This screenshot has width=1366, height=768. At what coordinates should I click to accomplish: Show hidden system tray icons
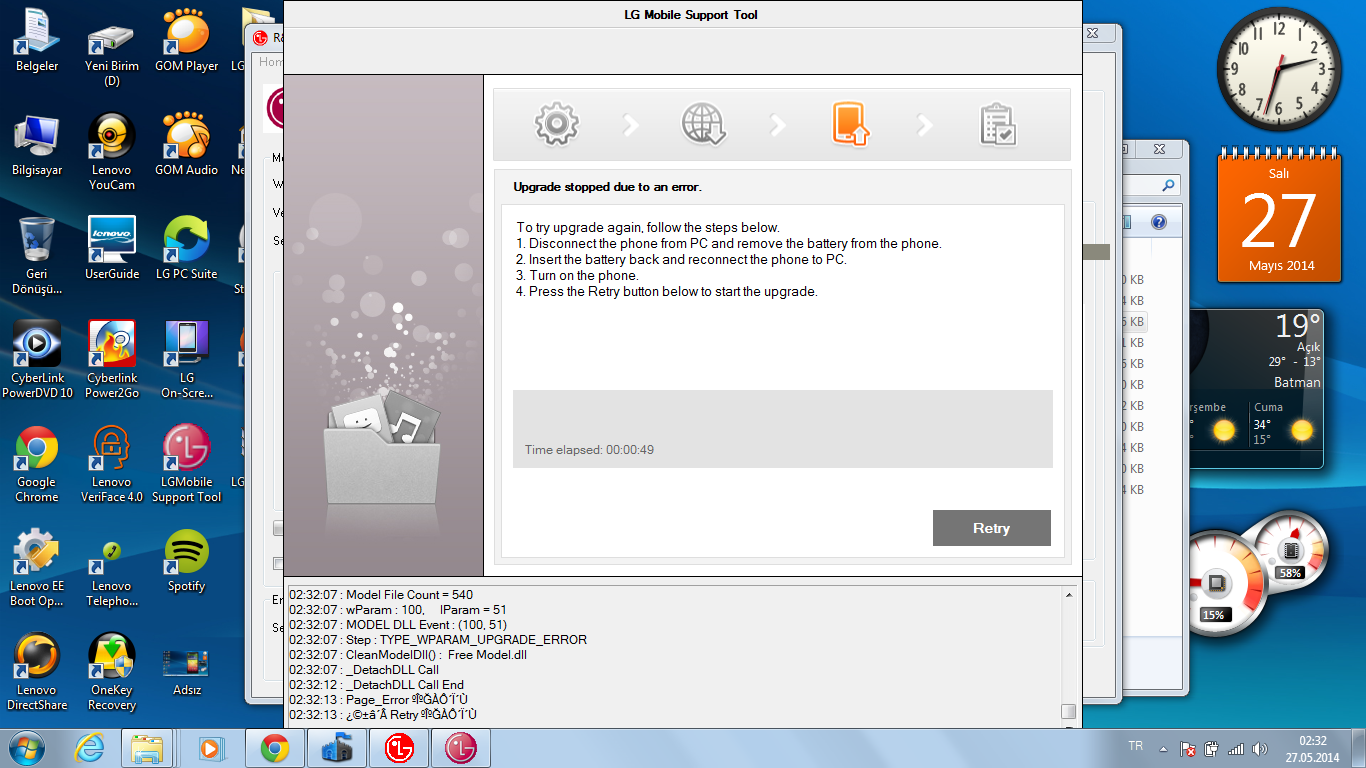click(1162, 748)
